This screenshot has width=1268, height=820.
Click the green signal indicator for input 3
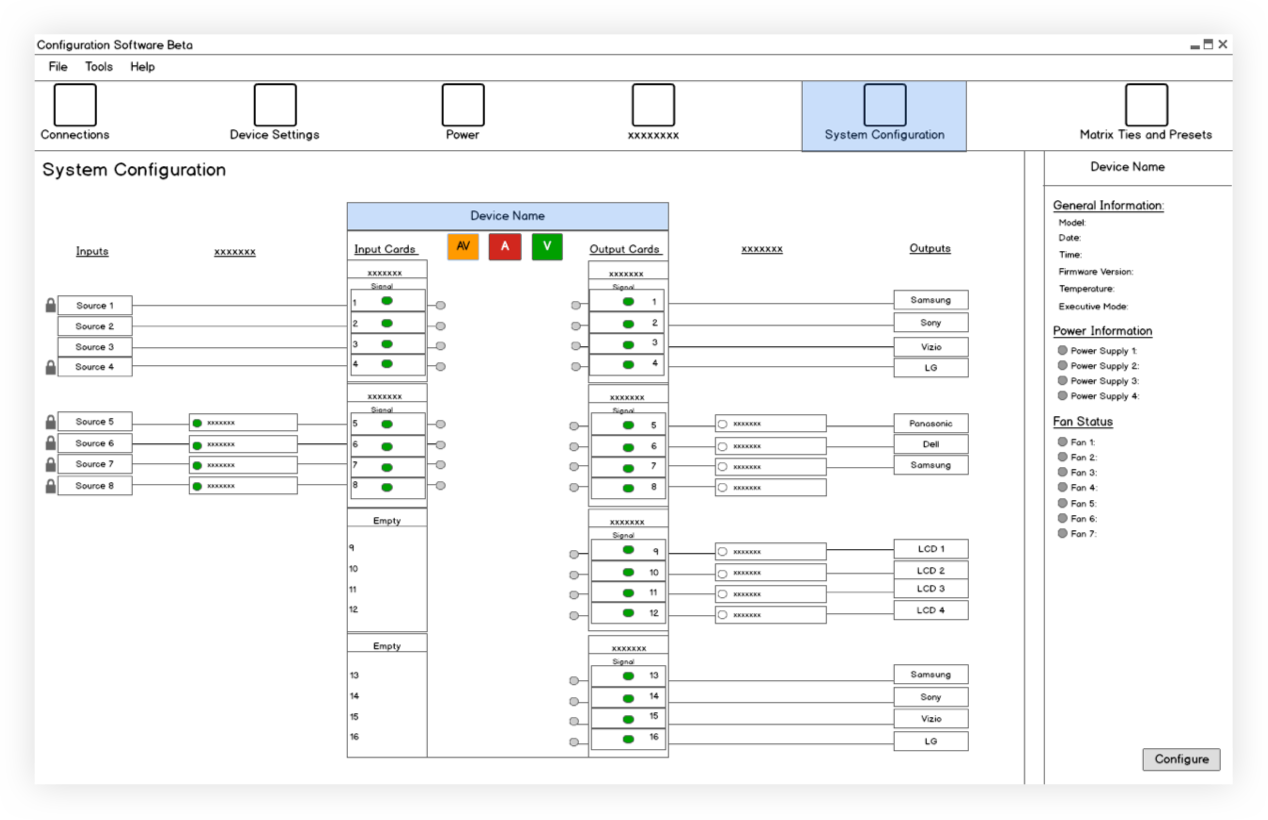point(385,342)
